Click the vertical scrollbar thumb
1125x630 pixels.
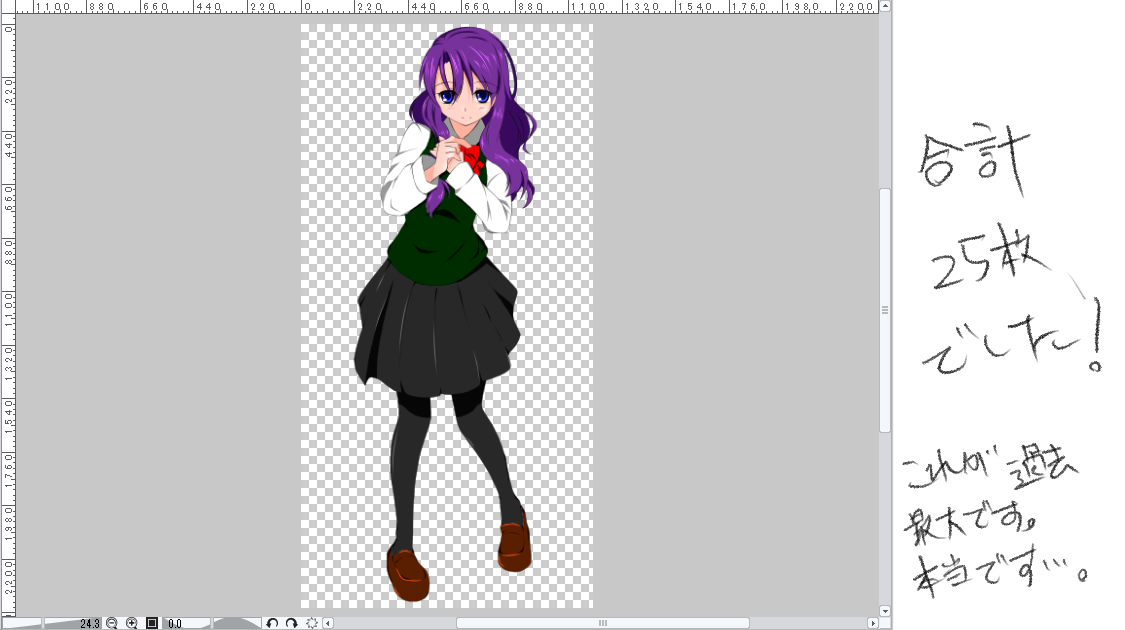pos(885,310)
